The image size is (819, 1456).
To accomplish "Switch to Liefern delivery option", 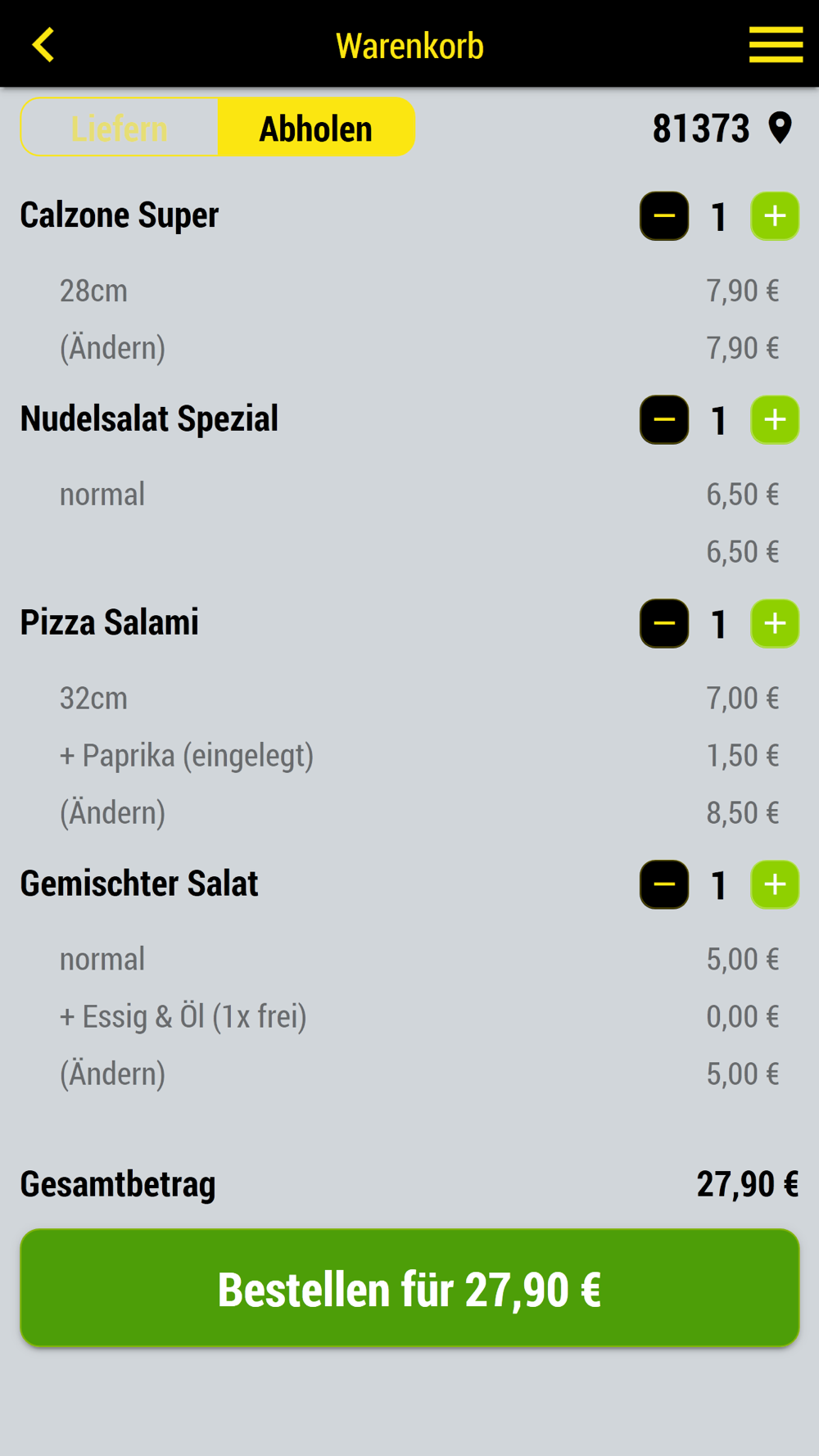I will point(120,128).
